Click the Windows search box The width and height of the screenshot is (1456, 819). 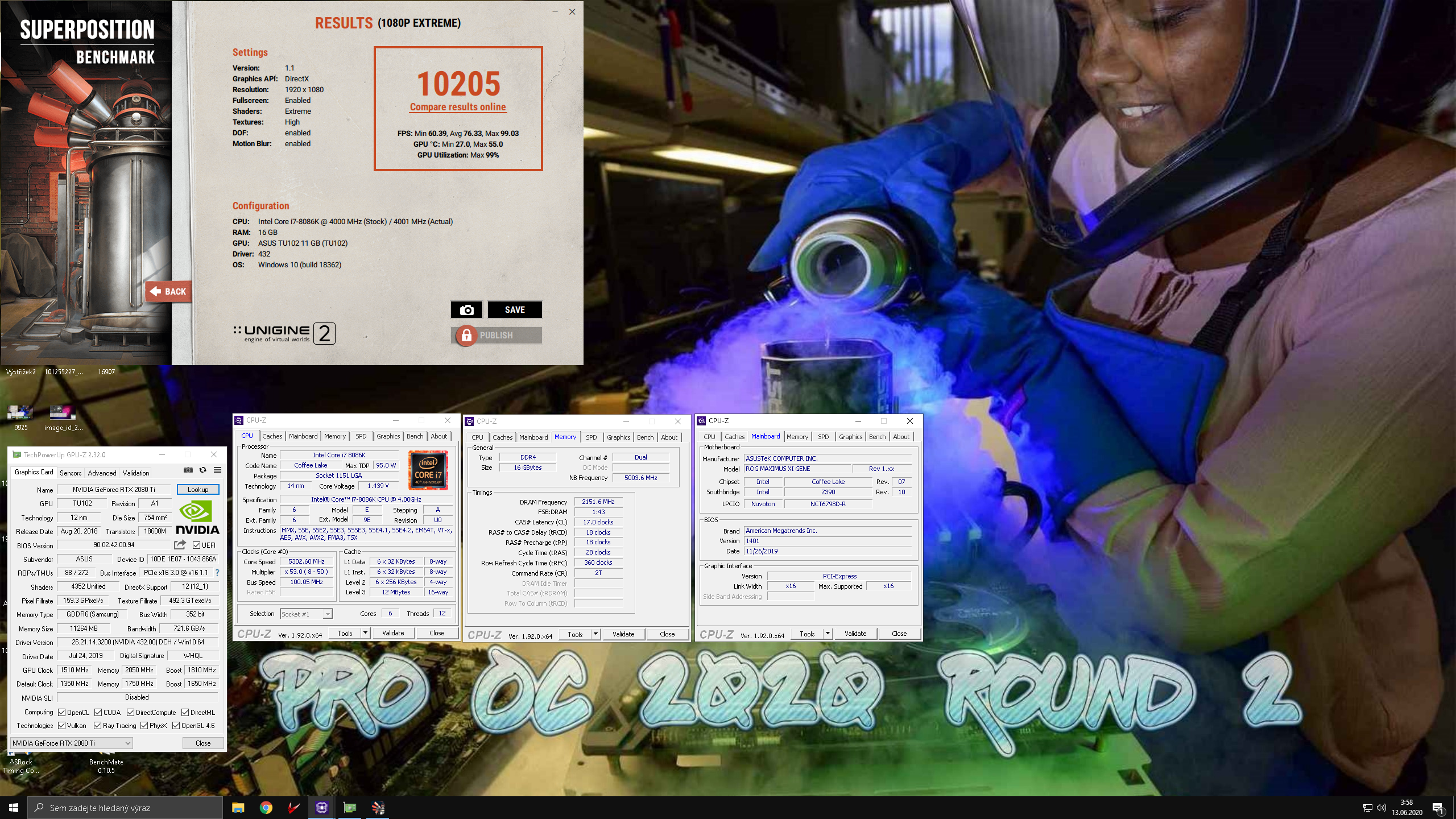125,808
